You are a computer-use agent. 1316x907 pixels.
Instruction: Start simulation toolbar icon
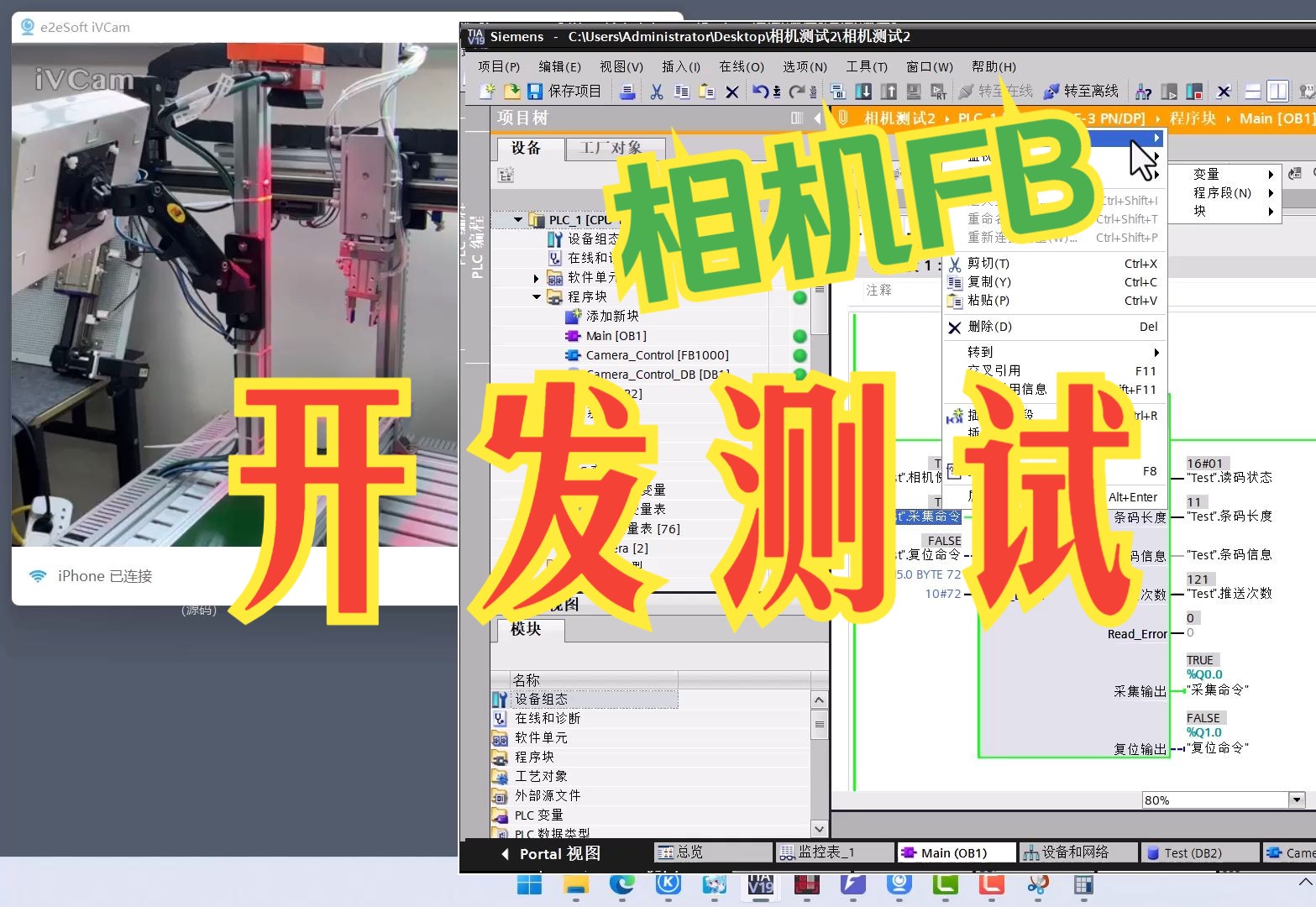pos(914,92)
